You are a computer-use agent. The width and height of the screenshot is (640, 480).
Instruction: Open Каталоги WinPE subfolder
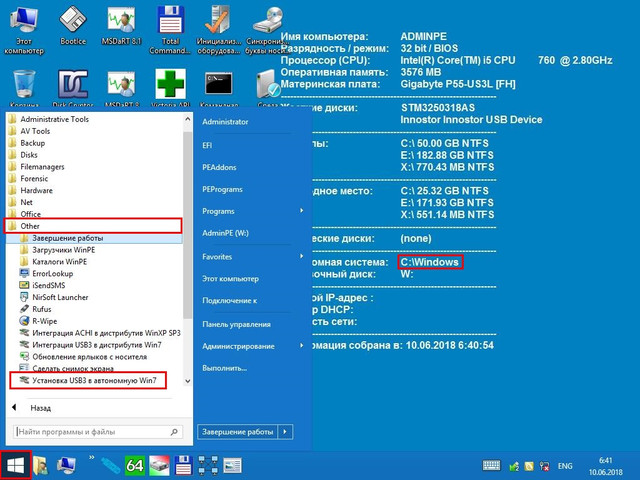coord(95,262)
